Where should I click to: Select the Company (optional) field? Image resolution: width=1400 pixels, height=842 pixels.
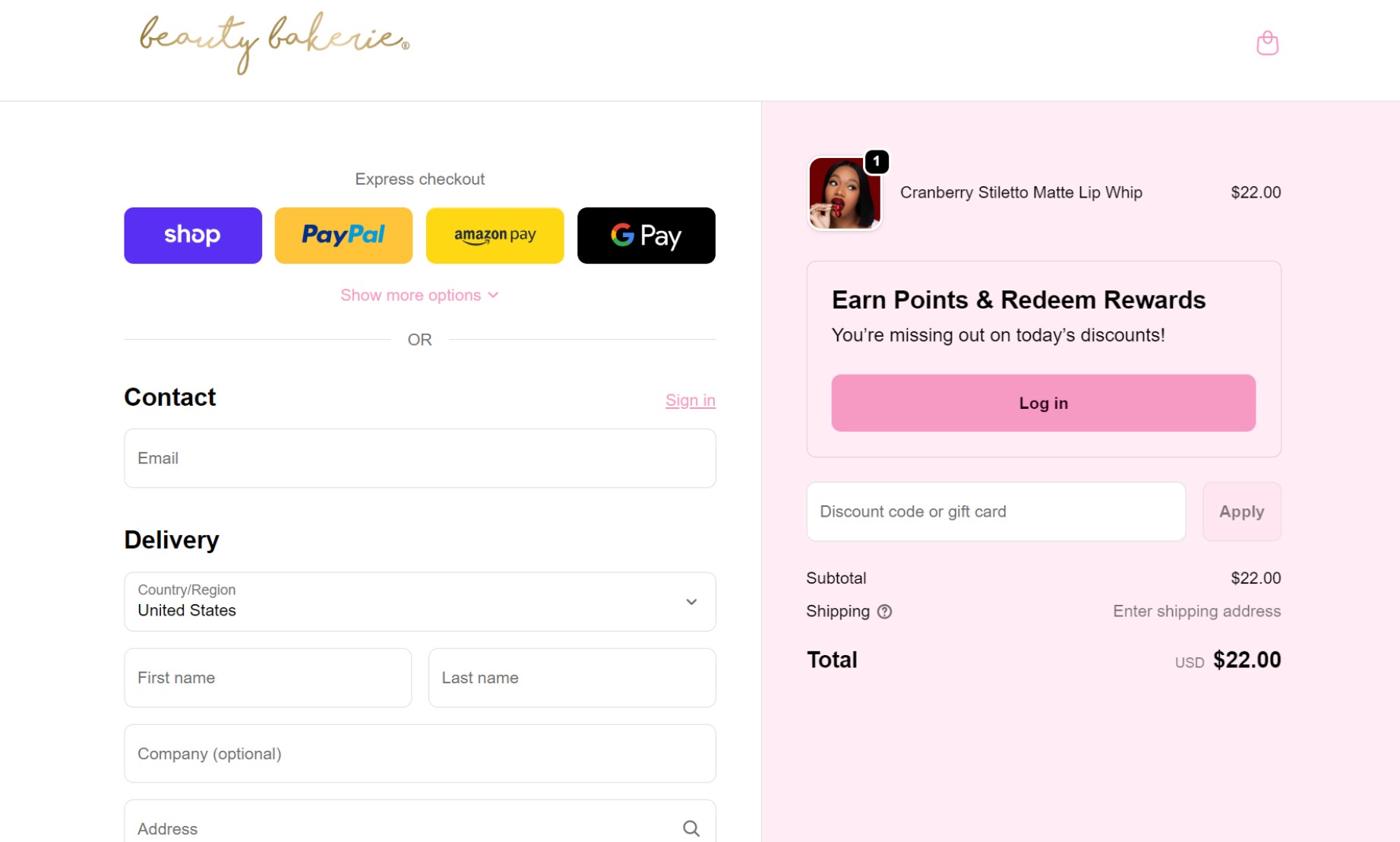419,754
